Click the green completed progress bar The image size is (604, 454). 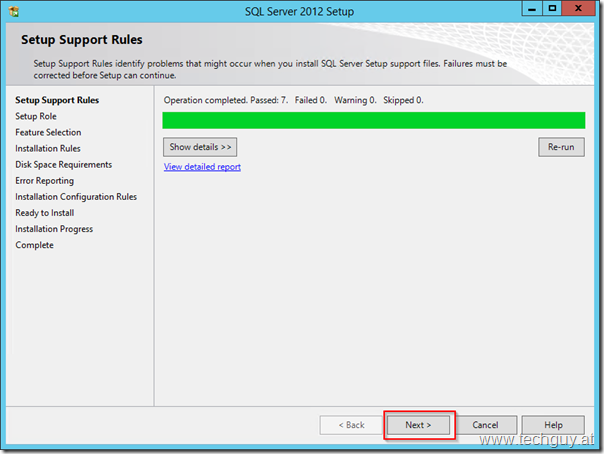(374, 120)
